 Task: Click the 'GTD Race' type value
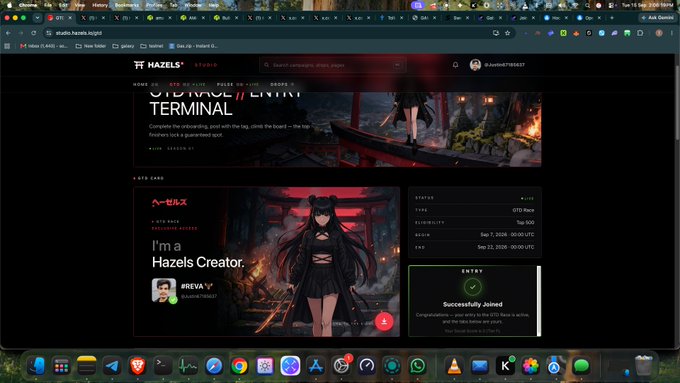(523, 210)
